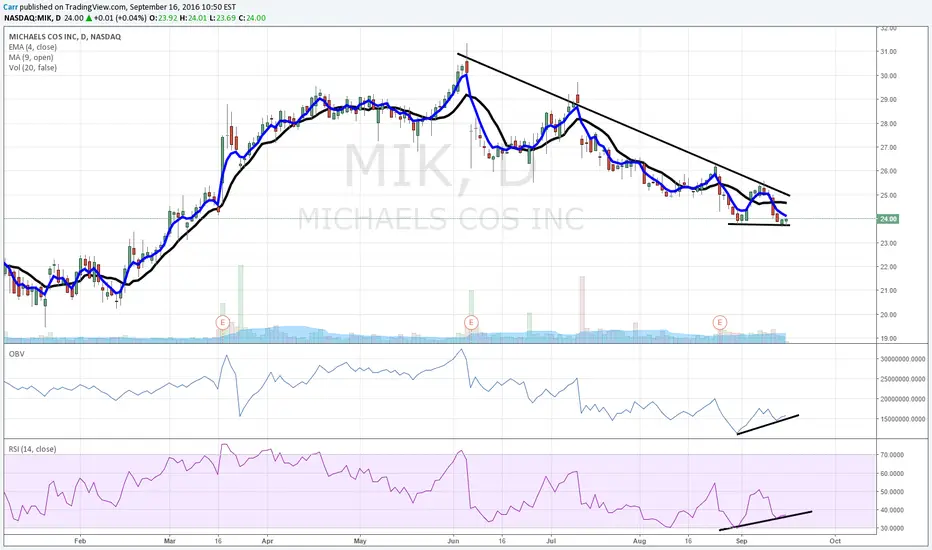Screen dimensions: 932x550
Task: Click the earnings E marker in mid-March
Action: coord(223,323)
